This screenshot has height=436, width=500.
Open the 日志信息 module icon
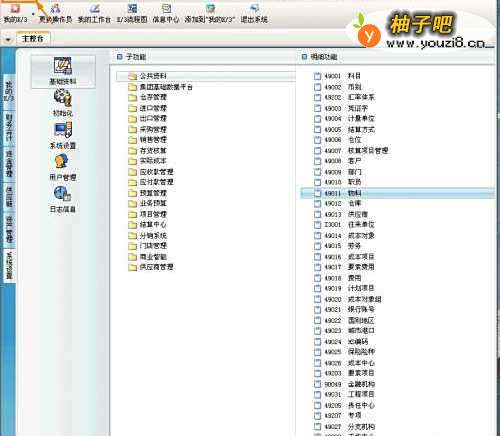pyautogui.click(x=63, y=199)
